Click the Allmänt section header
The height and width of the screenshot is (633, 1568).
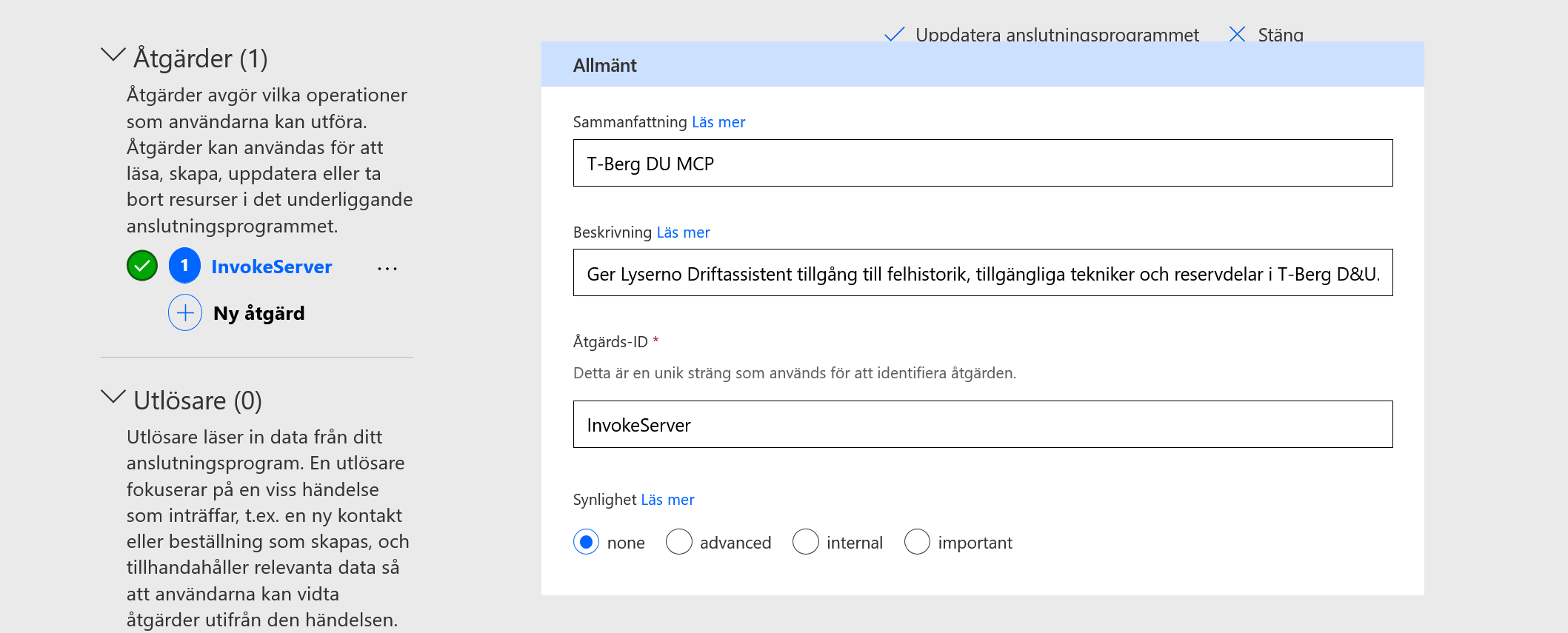point(983,64)
